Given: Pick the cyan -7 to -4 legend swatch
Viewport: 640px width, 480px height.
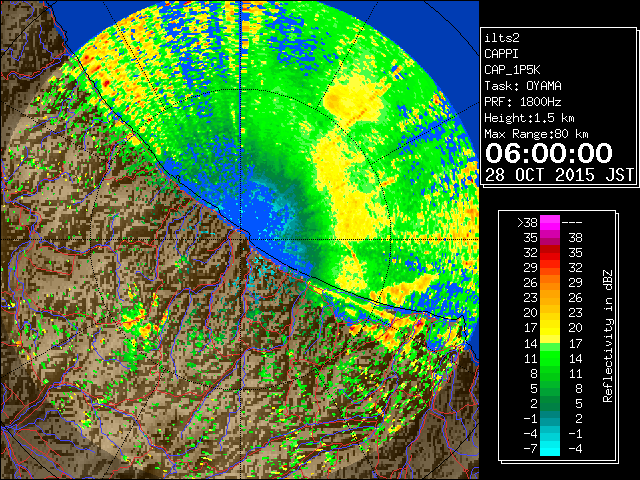Looking at the screenshot, I should [x=550, y=449].
